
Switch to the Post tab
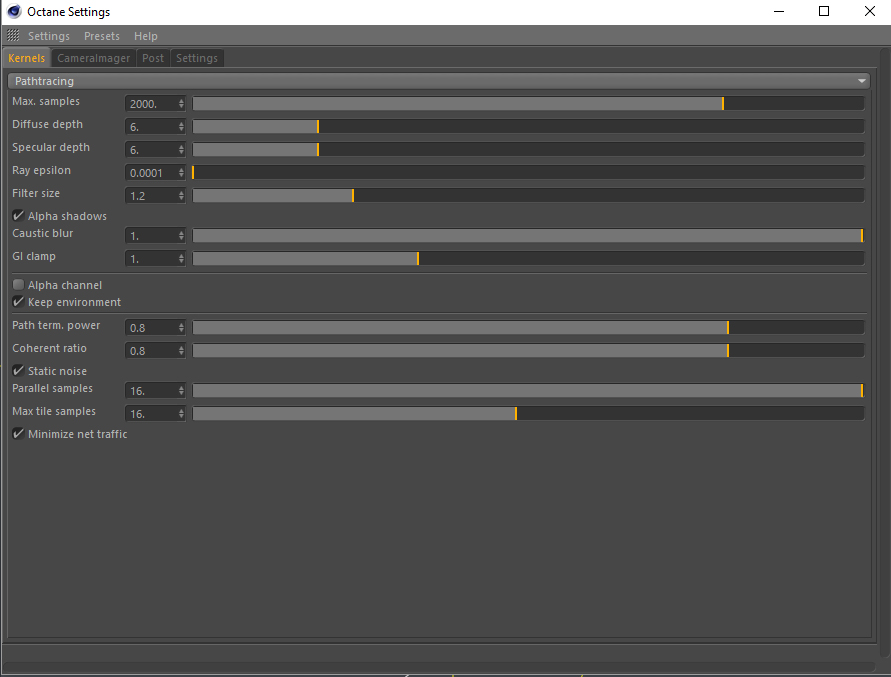153,58
